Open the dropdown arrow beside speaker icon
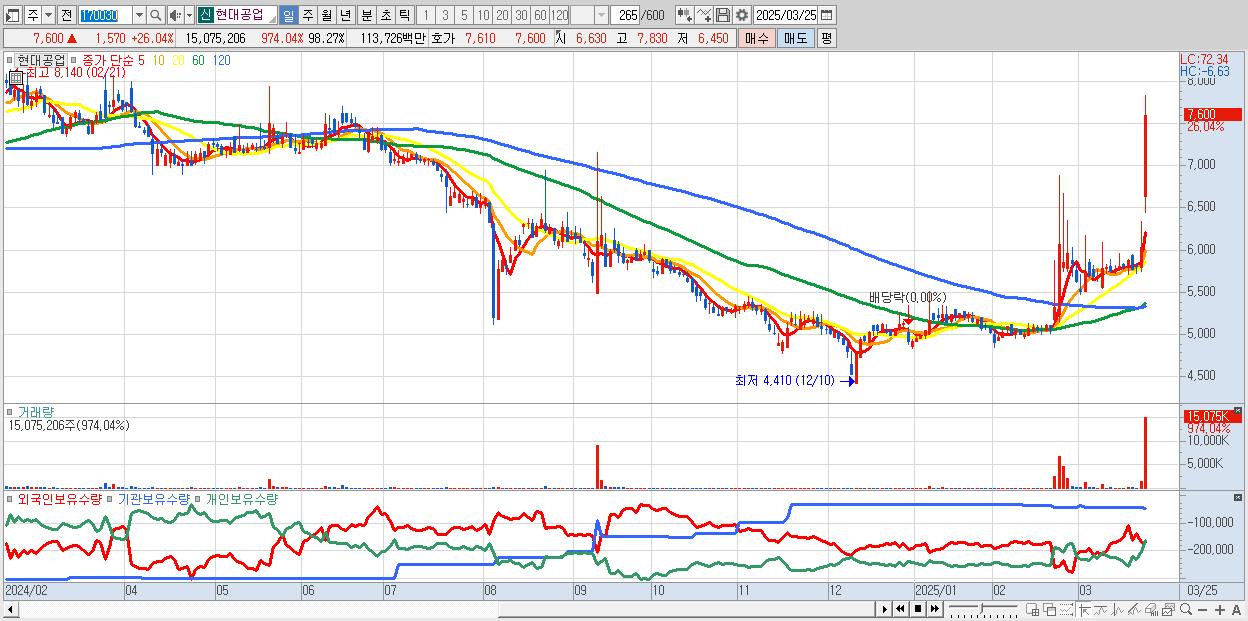Image resolution: width=1248 pixels, height=621 pixels. pyautogui.click(x=189, y=15)
